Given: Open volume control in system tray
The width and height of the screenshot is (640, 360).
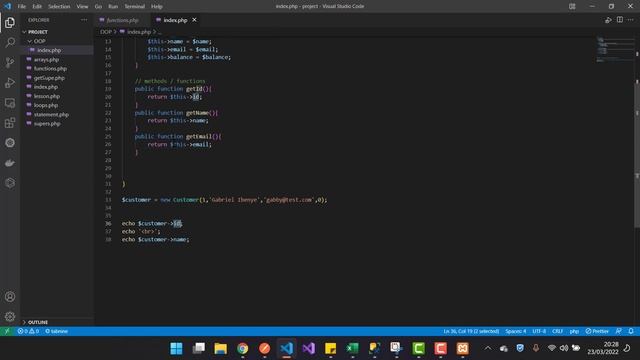Looking at the screenshot, I should 564,348.
